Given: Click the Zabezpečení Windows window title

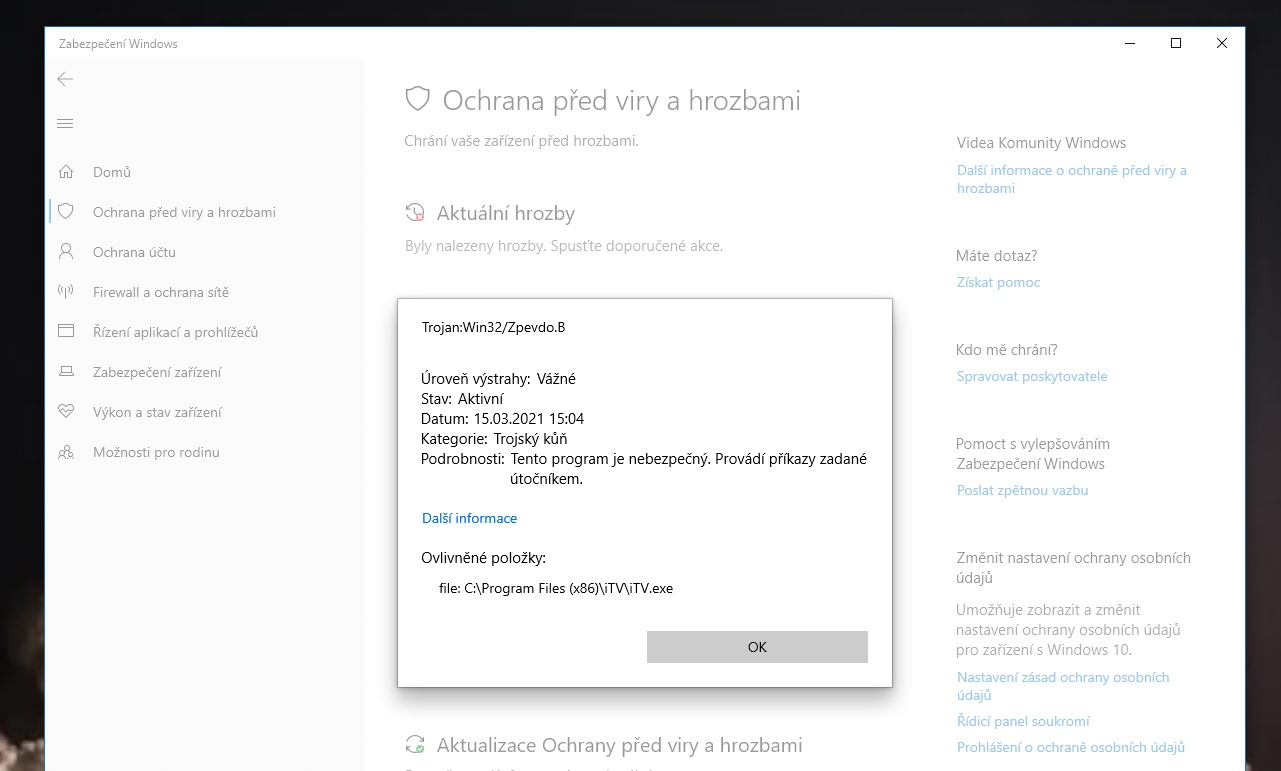Looking at the screenshot, I should (x=118, y=44).
